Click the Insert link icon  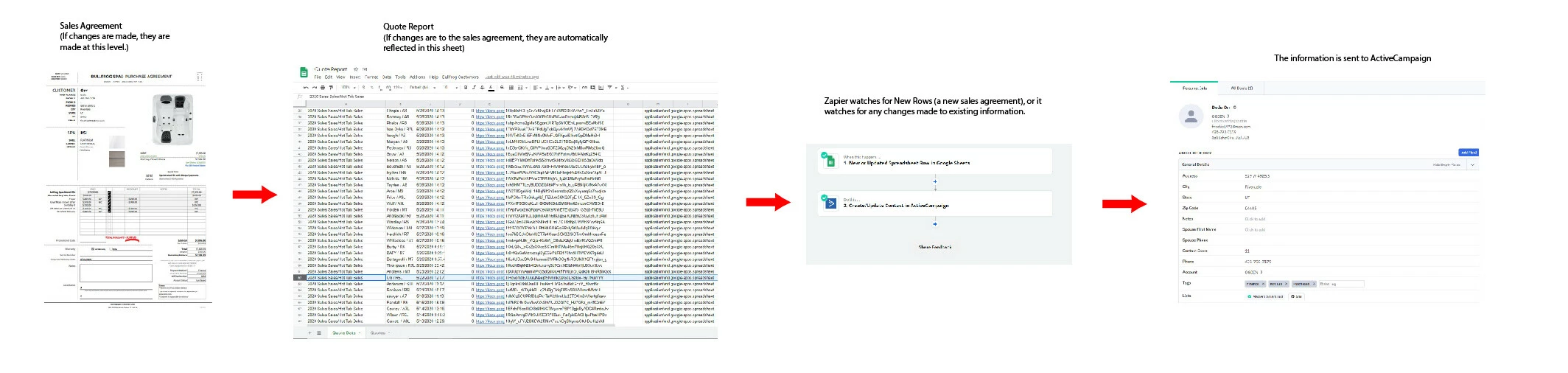[584, 88]
